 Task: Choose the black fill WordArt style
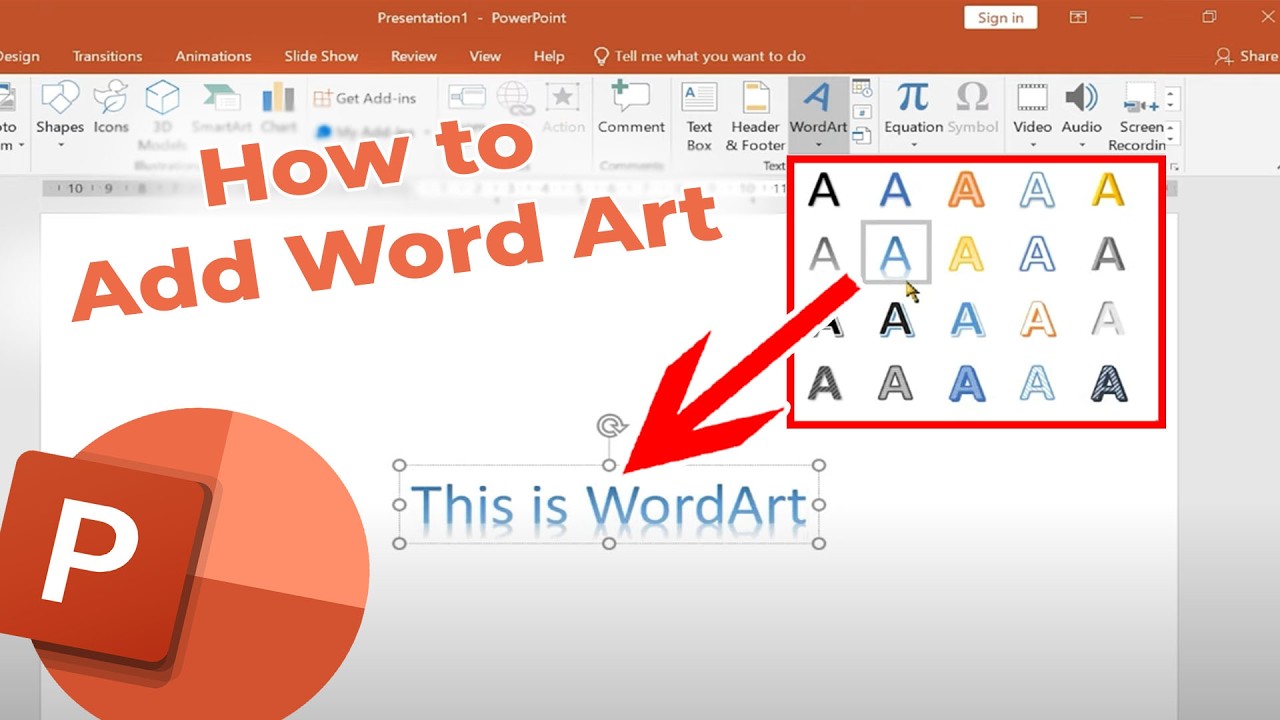pyautogui.click(x=824, y=189)
